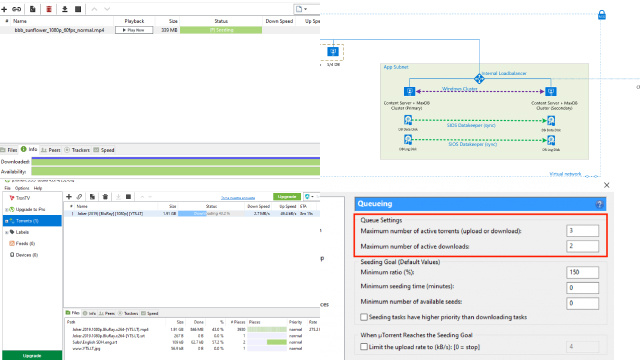This screenshot has height=360, width=640.
Task: Click the Create New Torrent file icon in top panel
Action: pyautogui.click(x=33, y=9)
